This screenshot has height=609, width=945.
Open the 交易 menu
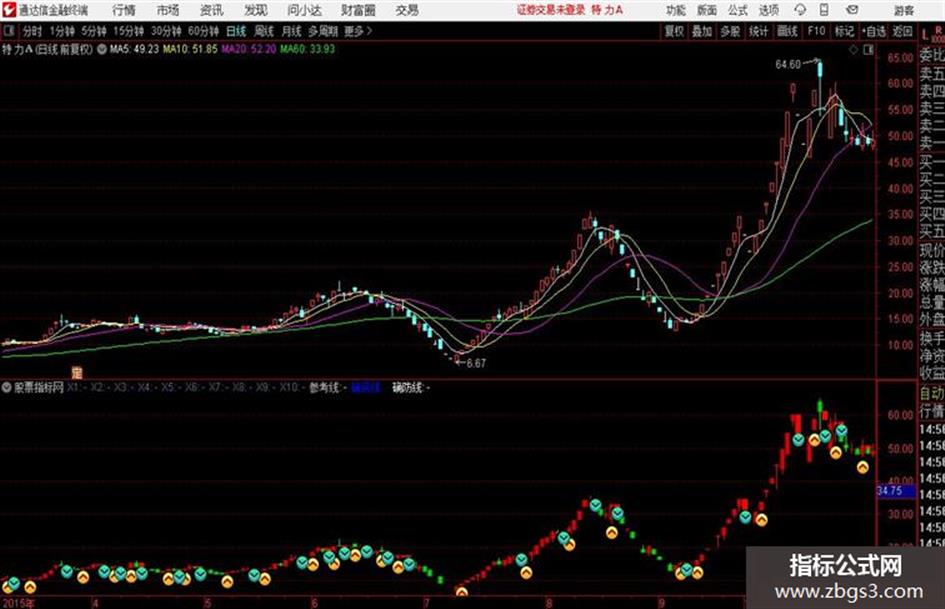point(407,10)
